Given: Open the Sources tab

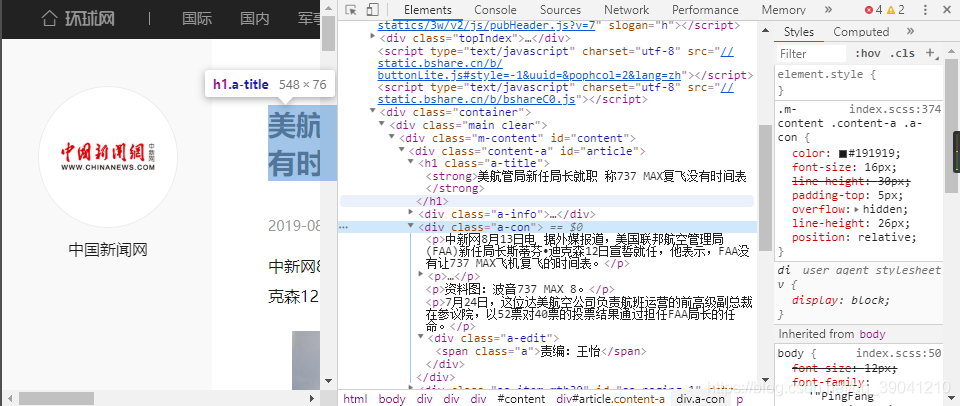Looking at the screenshot, I should click(x=560, y=10).
